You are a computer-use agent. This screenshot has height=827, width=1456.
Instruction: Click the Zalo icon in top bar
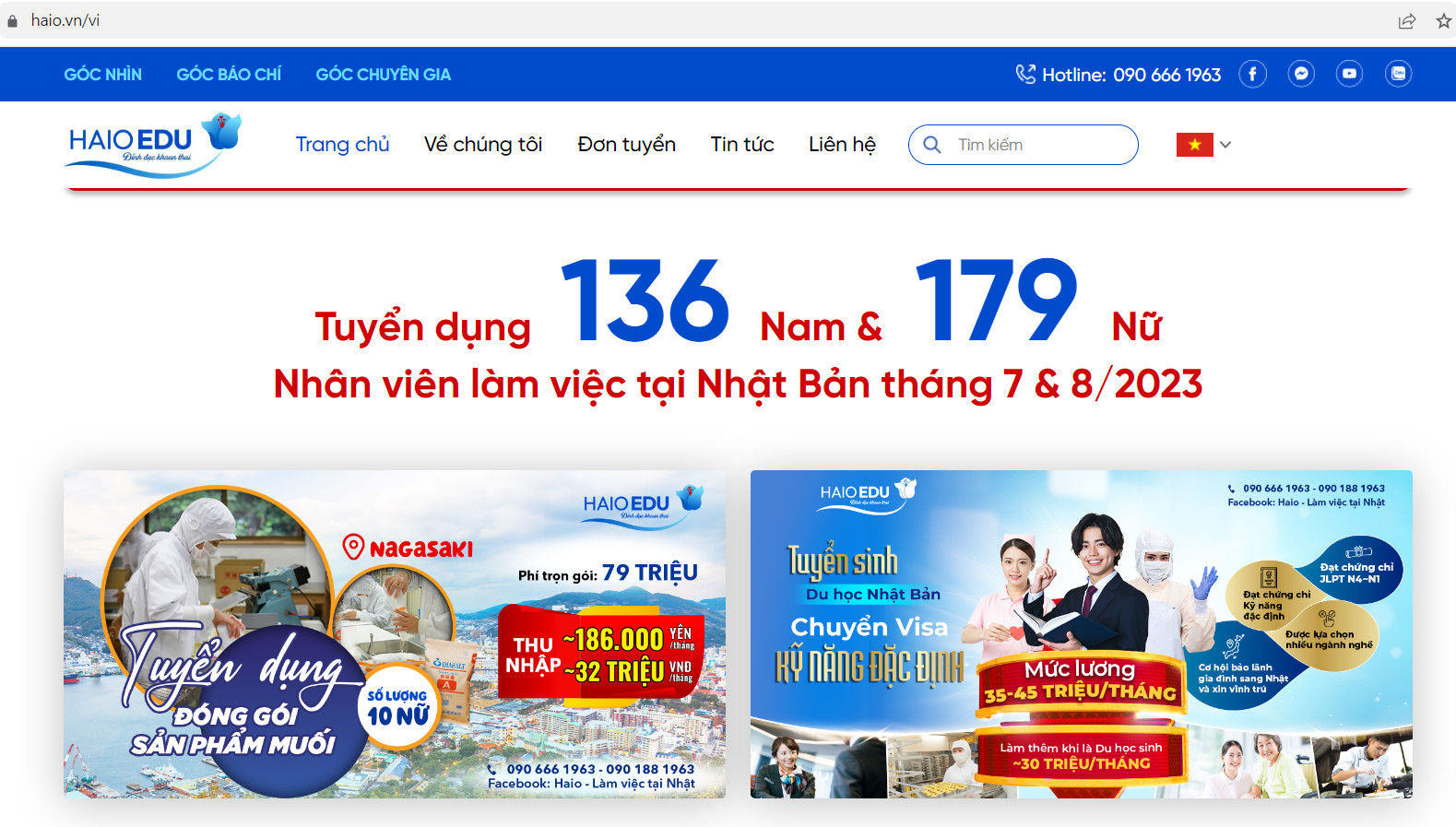click(1399, 74)
